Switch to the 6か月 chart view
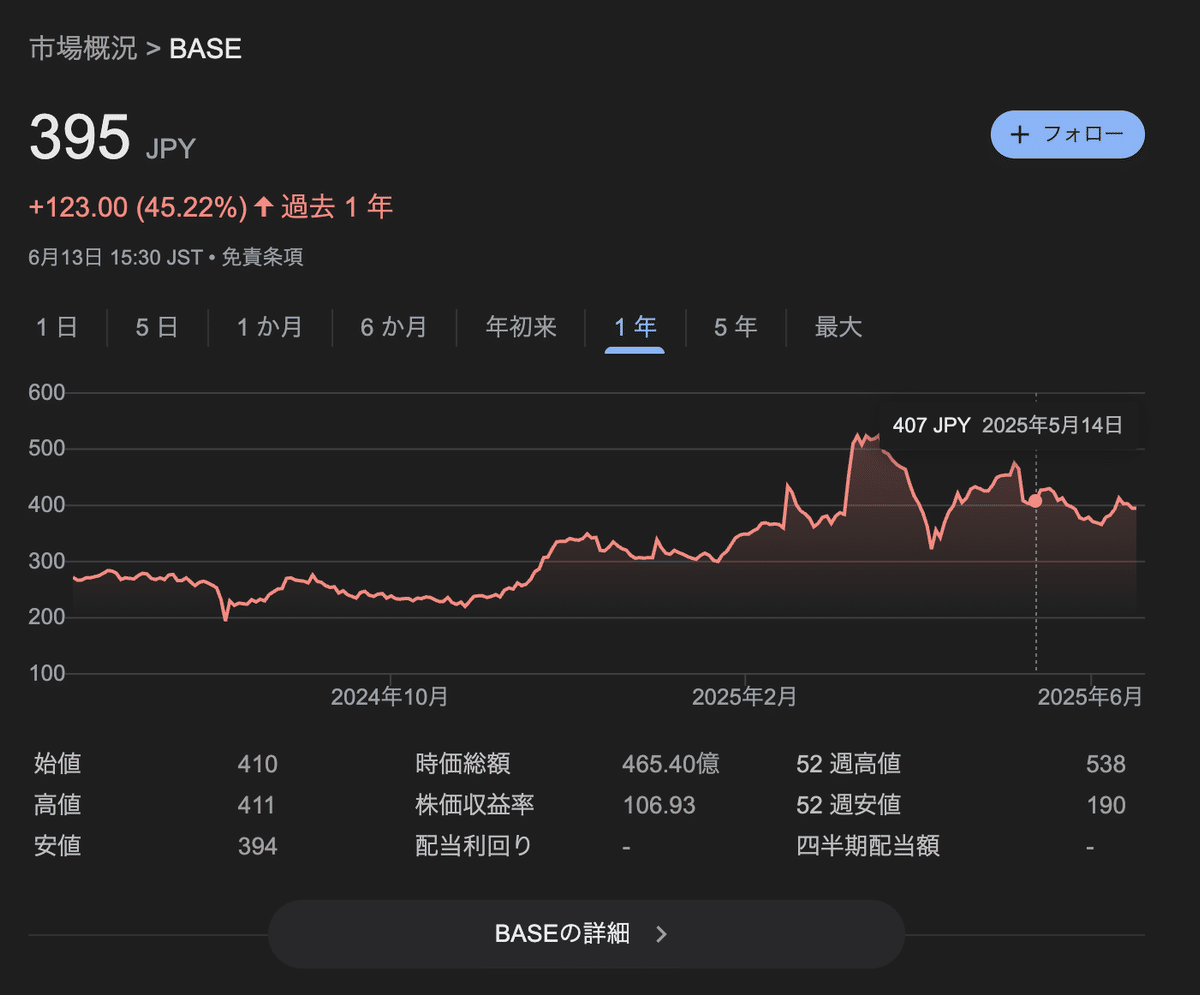Screen dimensions: 1200x995 394,327
